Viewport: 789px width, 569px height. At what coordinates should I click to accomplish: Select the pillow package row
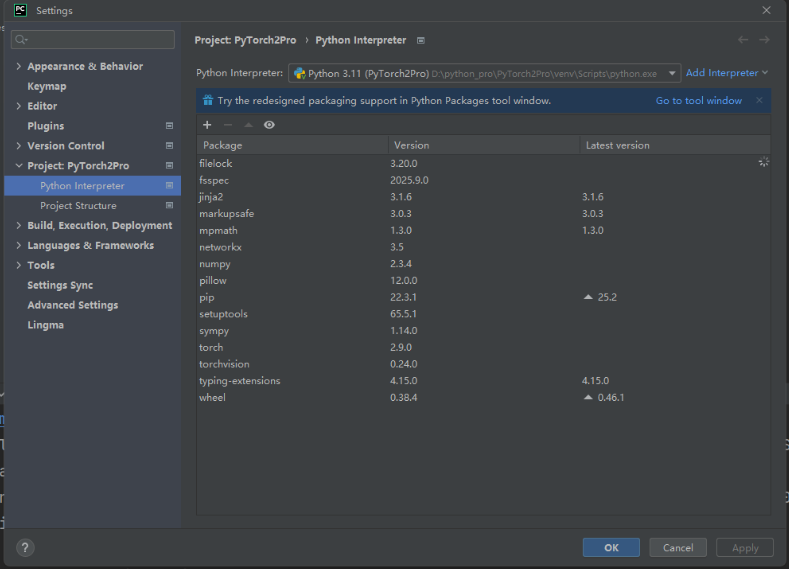[x=483, y=280]
